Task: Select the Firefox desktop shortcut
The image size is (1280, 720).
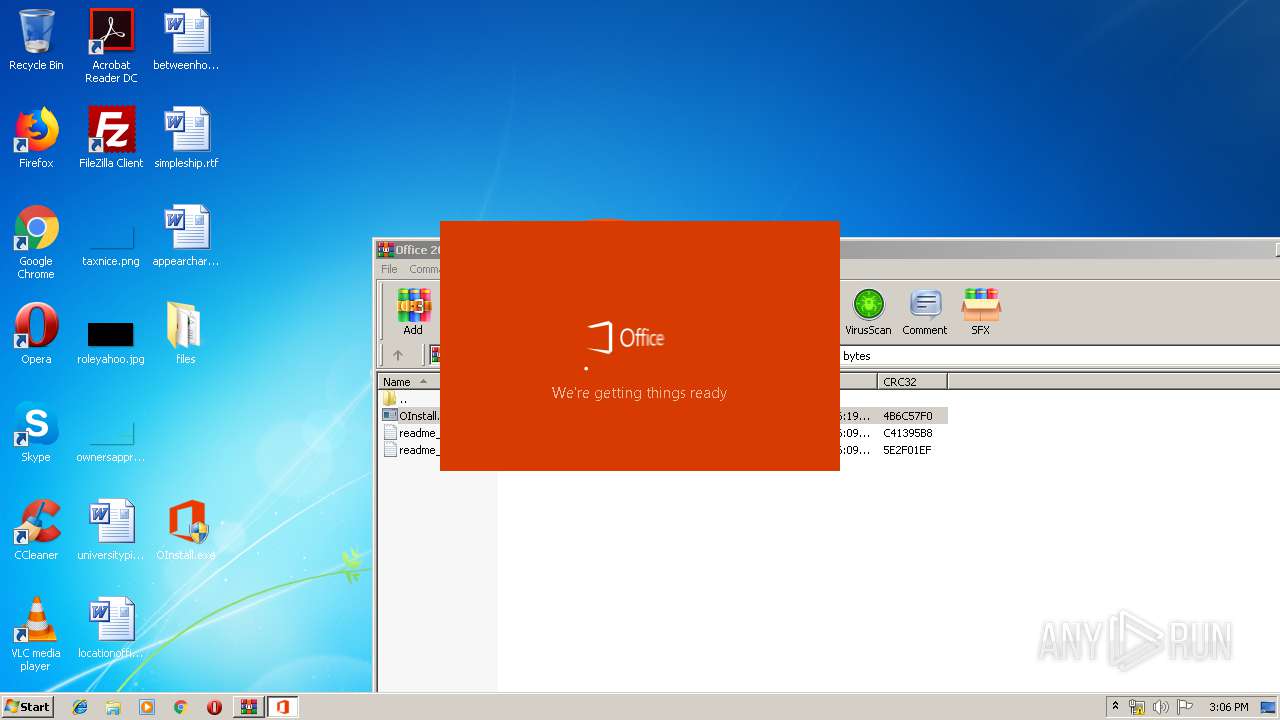Action: point(36,138)
